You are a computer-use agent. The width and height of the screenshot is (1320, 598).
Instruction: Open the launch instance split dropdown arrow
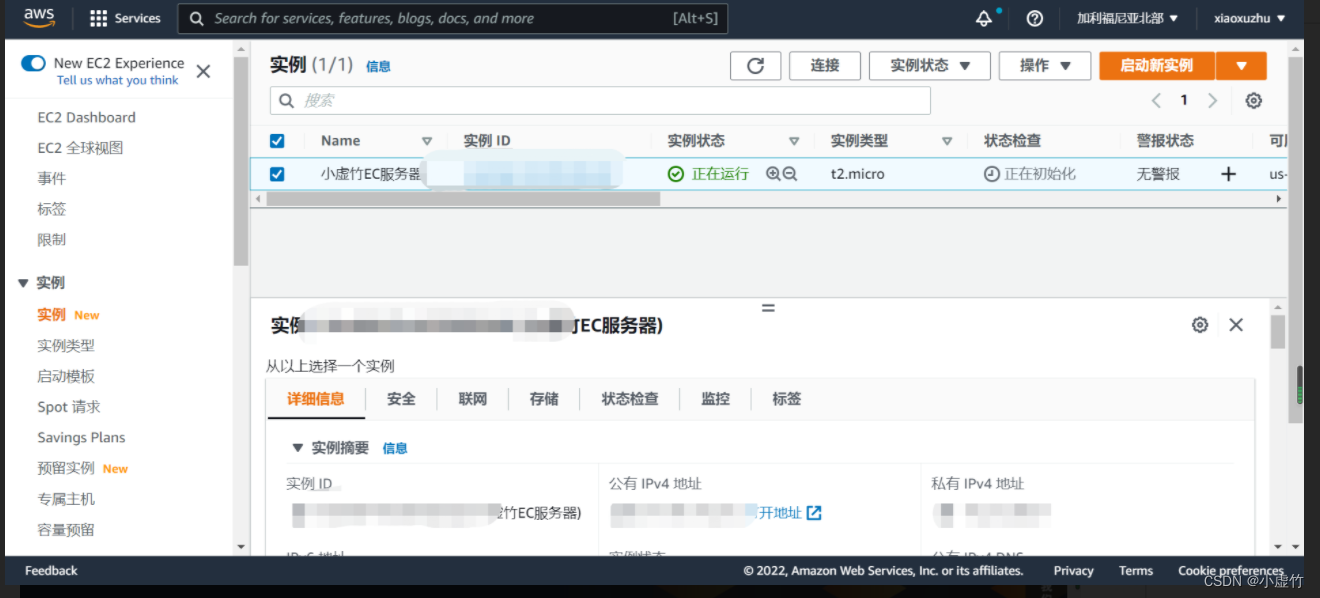(1242, 66)
